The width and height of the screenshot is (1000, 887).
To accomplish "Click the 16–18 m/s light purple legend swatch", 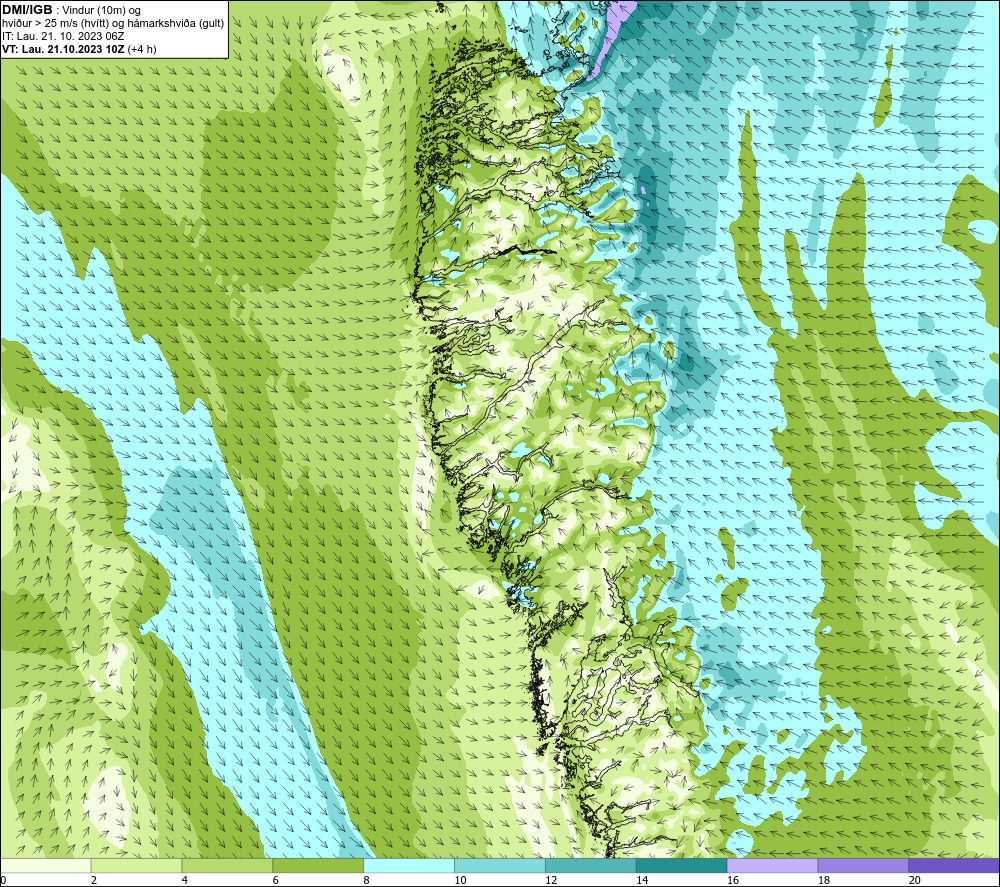I will (772, 865).
